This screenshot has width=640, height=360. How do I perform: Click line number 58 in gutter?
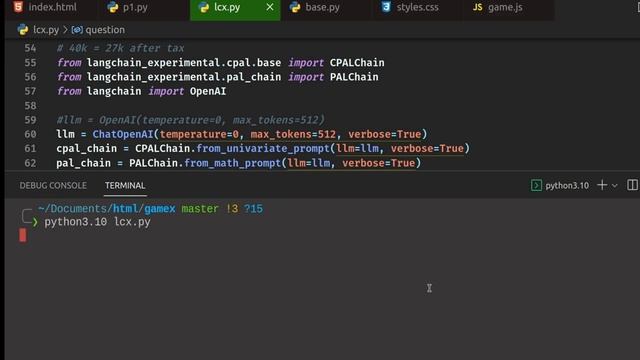pyautogui.click(x=30, y=106)
